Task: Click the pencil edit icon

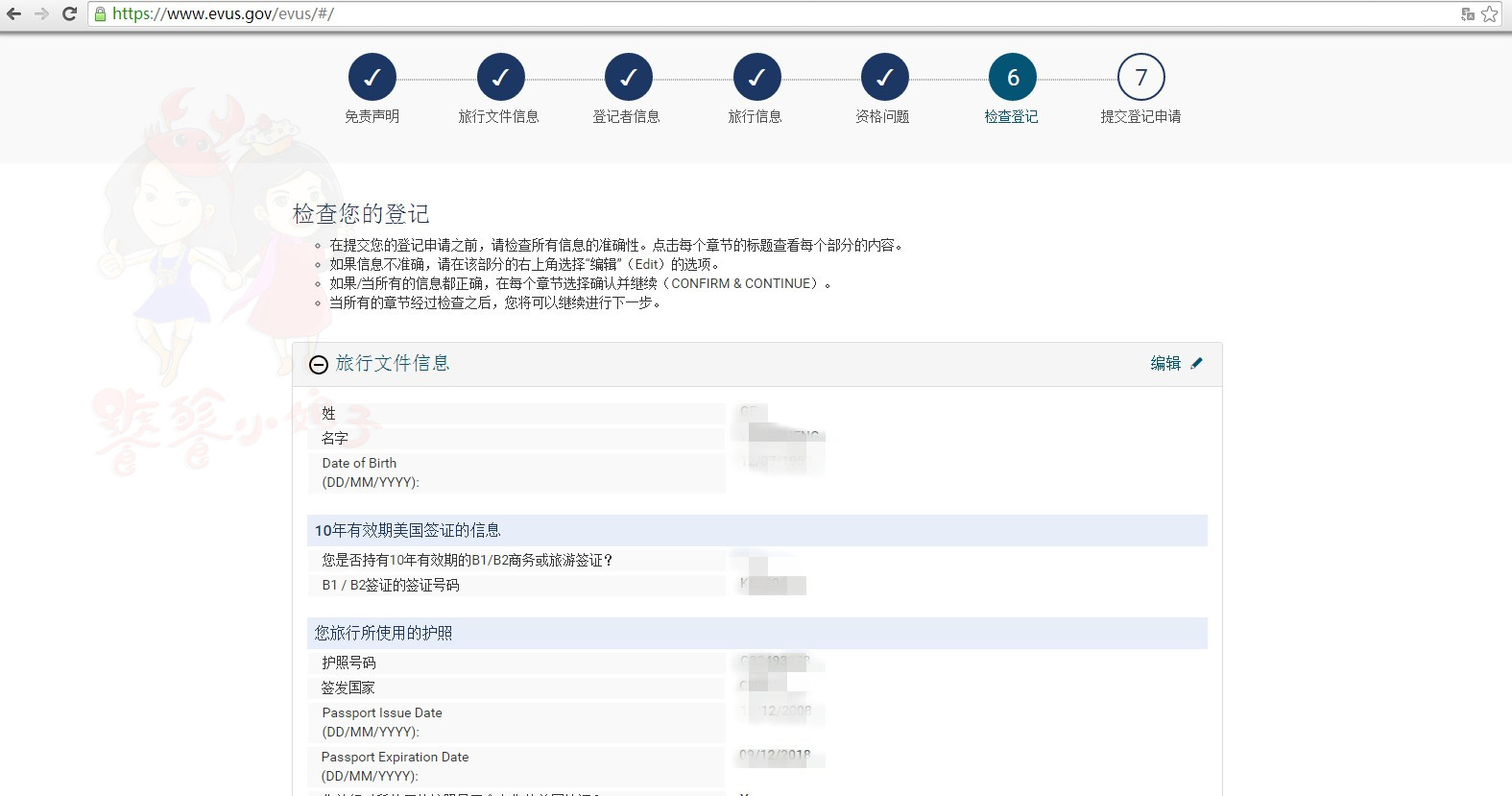Action: [x=1196, y=363]
